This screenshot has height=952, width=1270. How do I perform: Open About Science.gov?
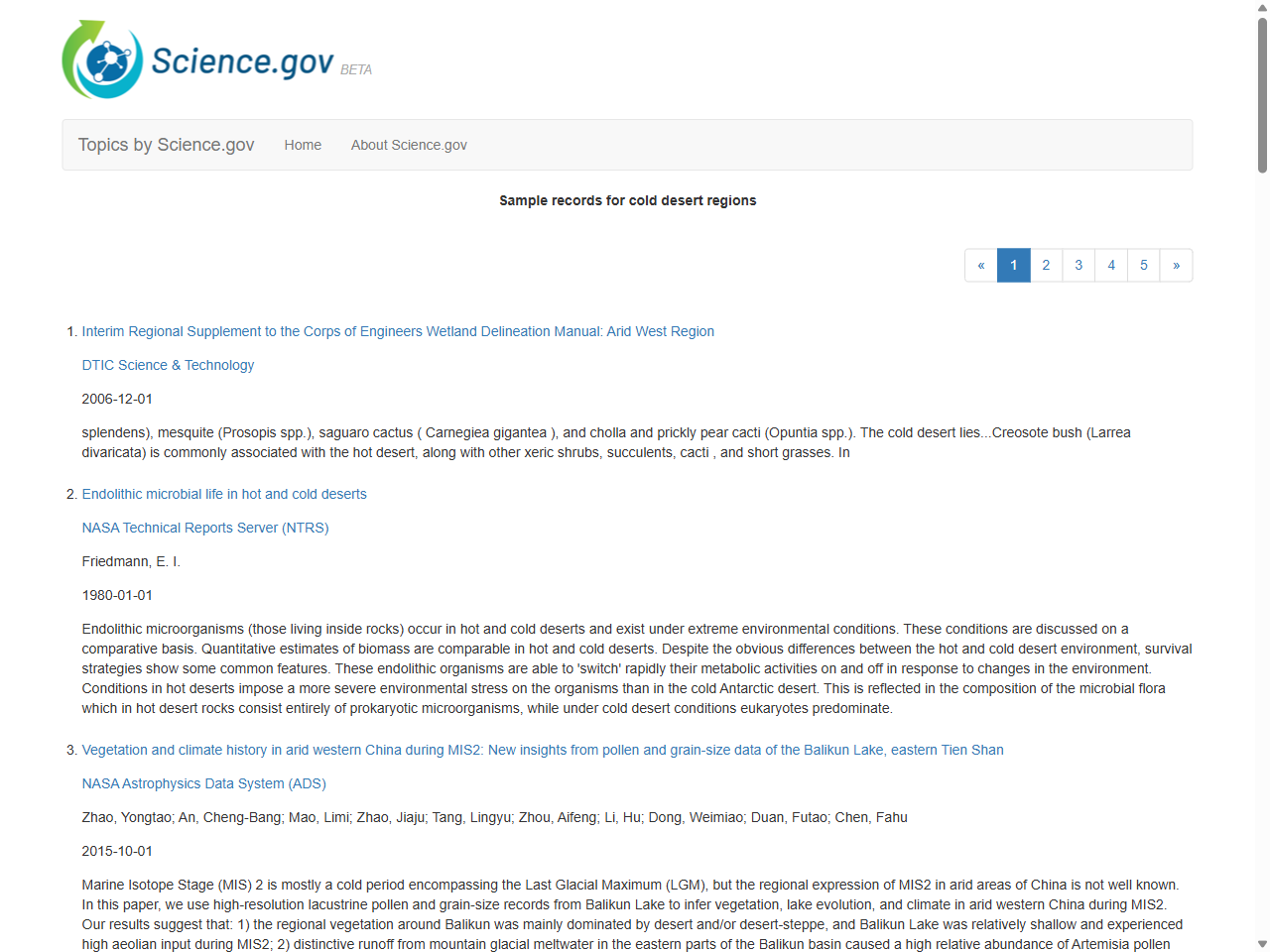click(409, 145)
